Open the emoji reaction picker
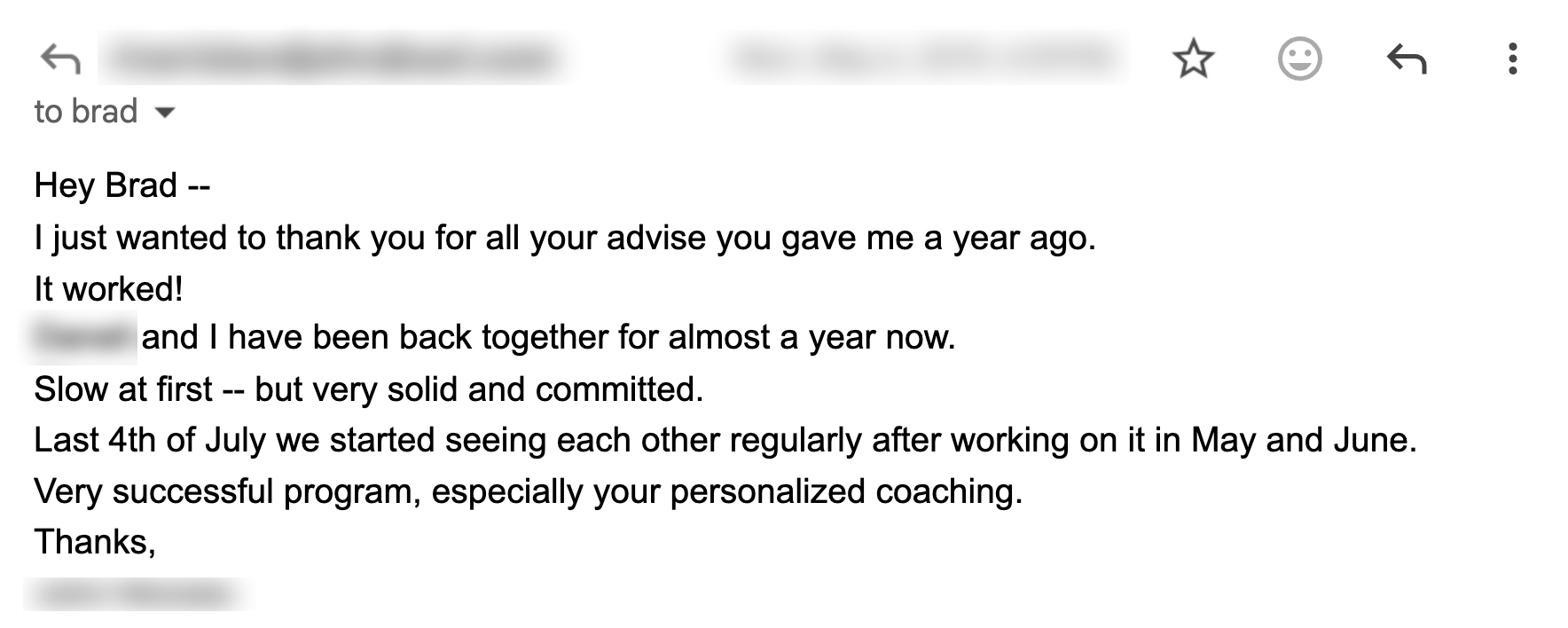This screenshot has width=1568, height=628. pos(1299,59)
